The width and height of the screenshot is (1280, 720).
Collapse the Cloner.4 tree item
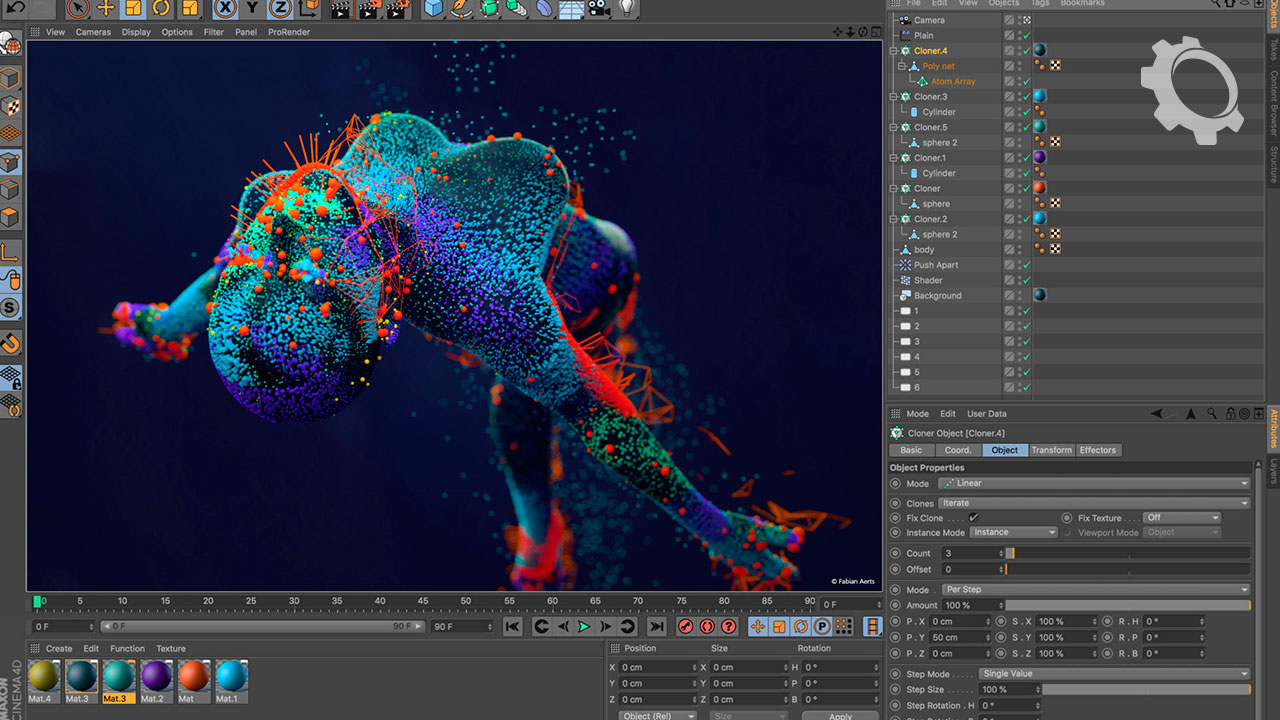click(x=894, y=51)
